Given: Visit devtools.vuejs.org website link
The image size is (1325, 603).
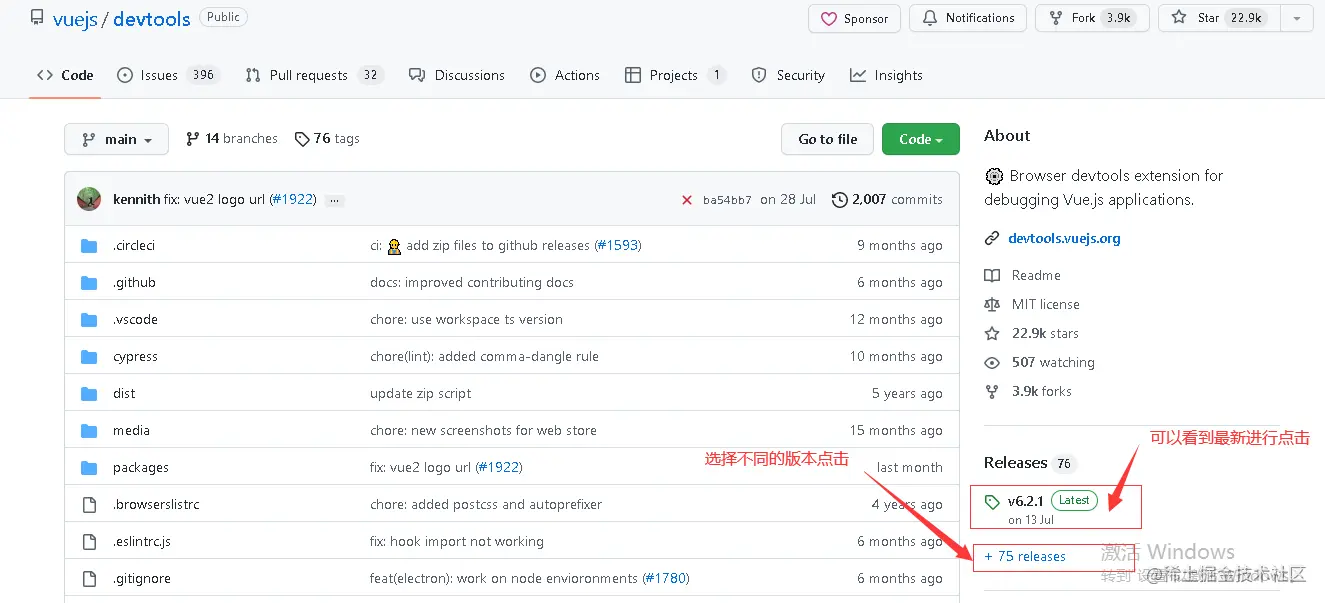Looking at the screenshot, I should (1064, 238).
